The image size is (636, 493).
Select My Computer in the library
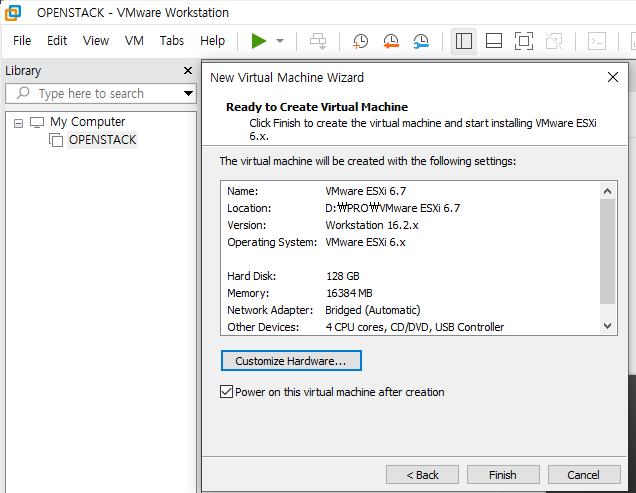pos(88,122)
